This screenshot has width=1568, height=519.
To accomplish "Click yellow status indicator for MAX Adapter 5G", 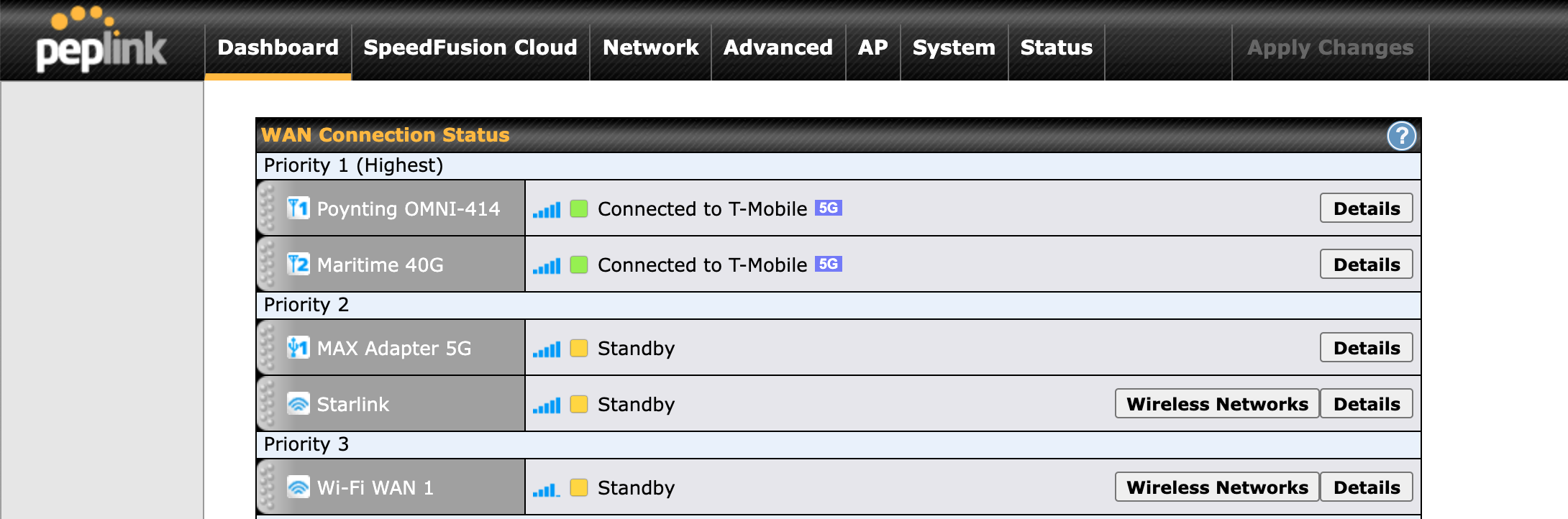I will (x=579, y=348).
